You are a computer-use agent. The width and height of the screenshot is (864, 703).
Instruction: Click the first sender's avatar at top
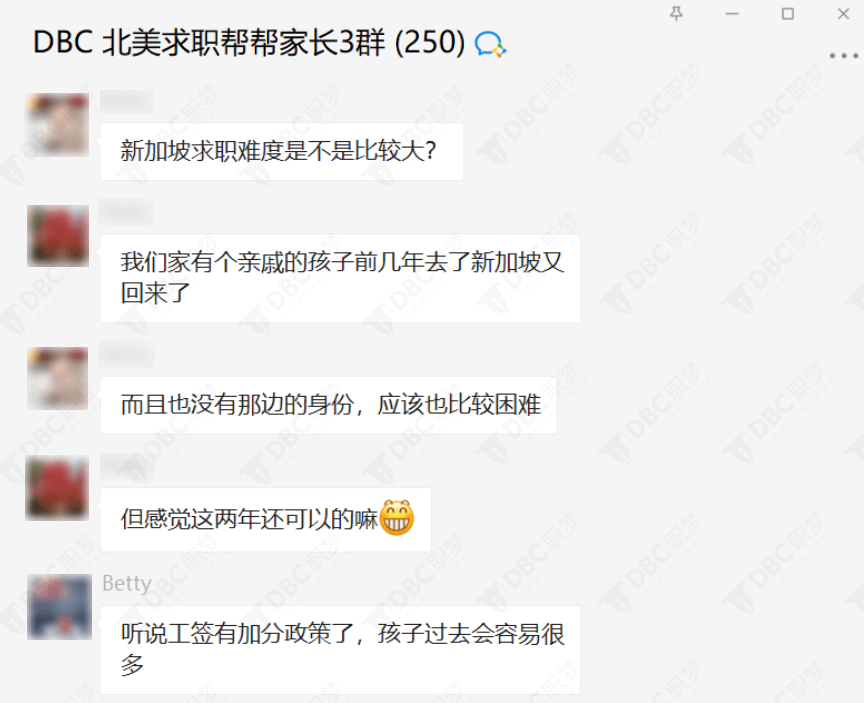(58, 125)
